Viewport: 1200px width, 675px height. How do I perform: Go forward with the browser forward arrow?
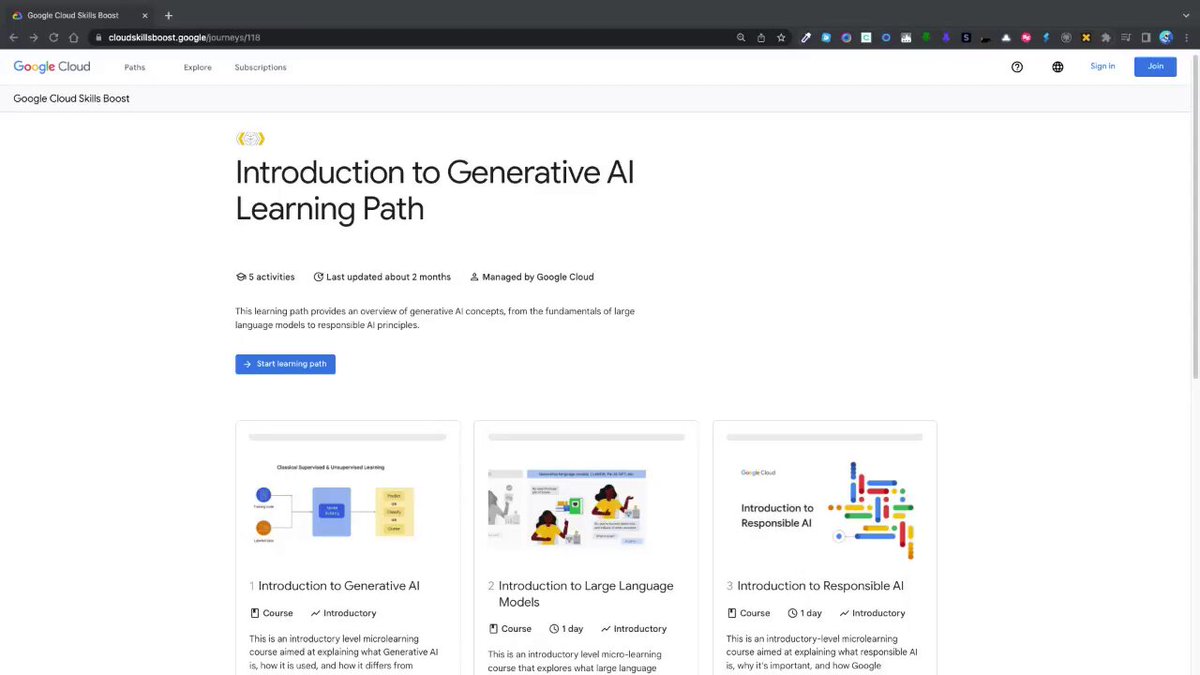33,37
